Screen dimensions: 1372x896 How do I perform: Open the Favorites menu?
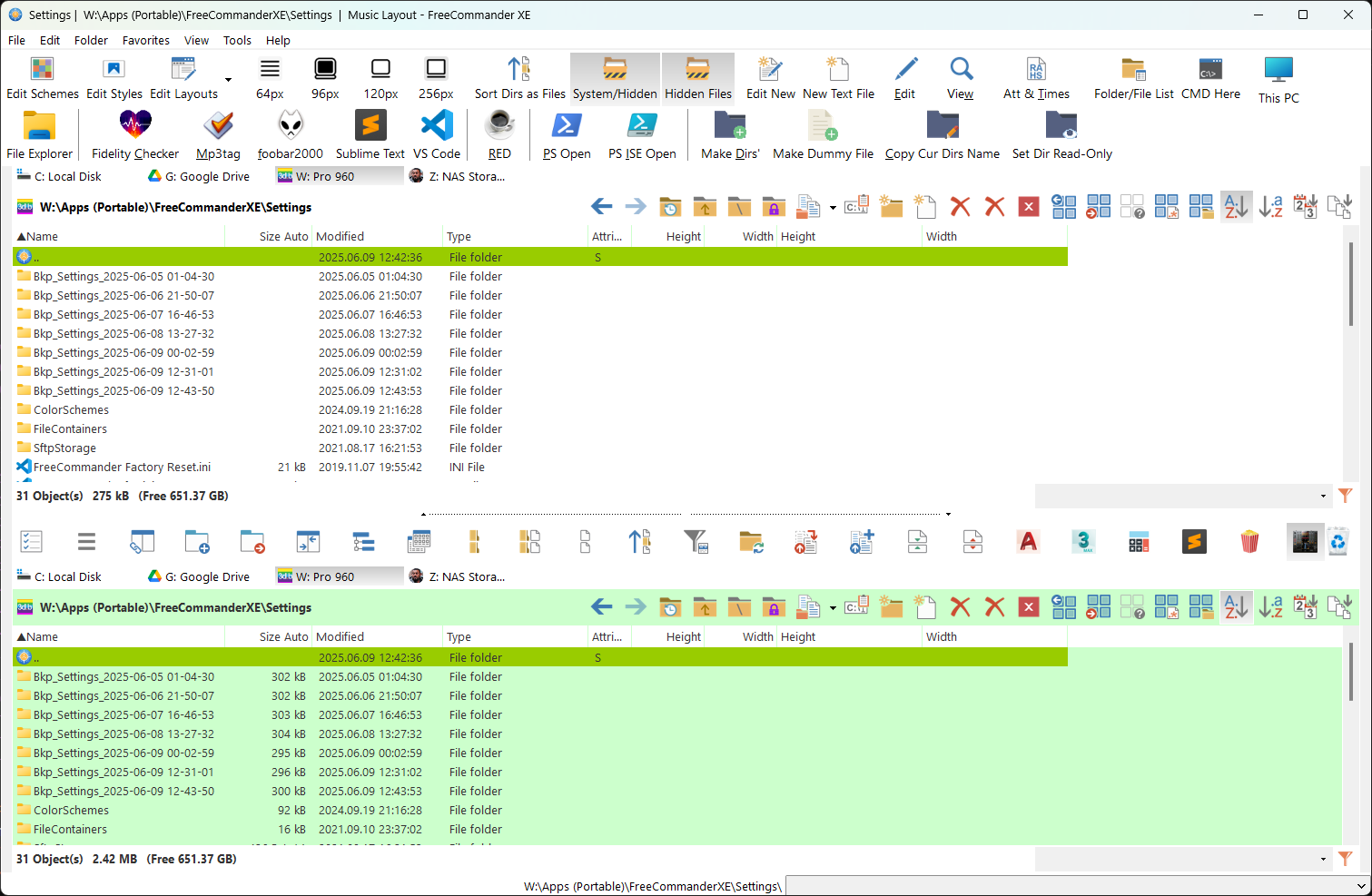pyautogui.click(x=145, y=40)
